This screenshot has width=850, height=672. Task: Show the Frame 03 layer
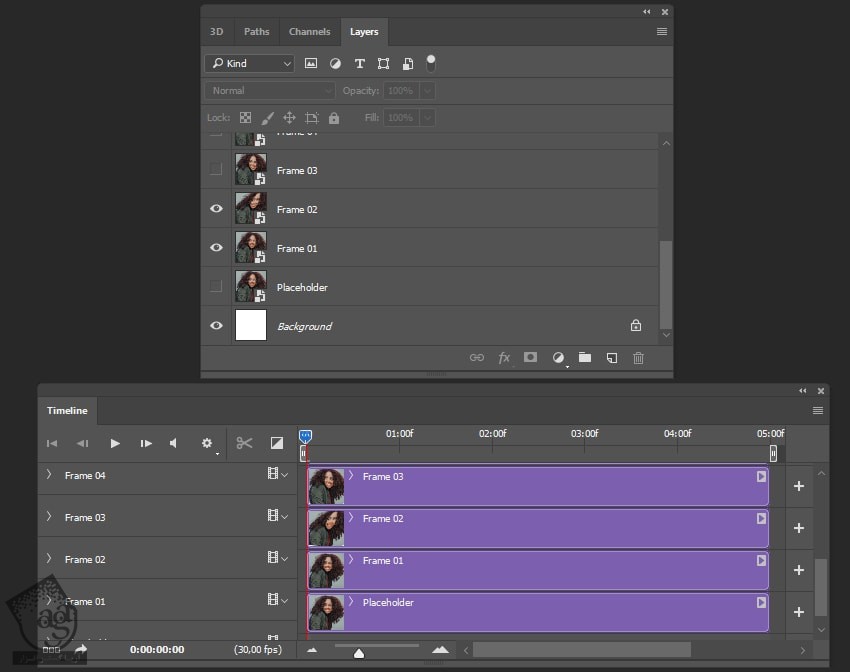point(216,169)
